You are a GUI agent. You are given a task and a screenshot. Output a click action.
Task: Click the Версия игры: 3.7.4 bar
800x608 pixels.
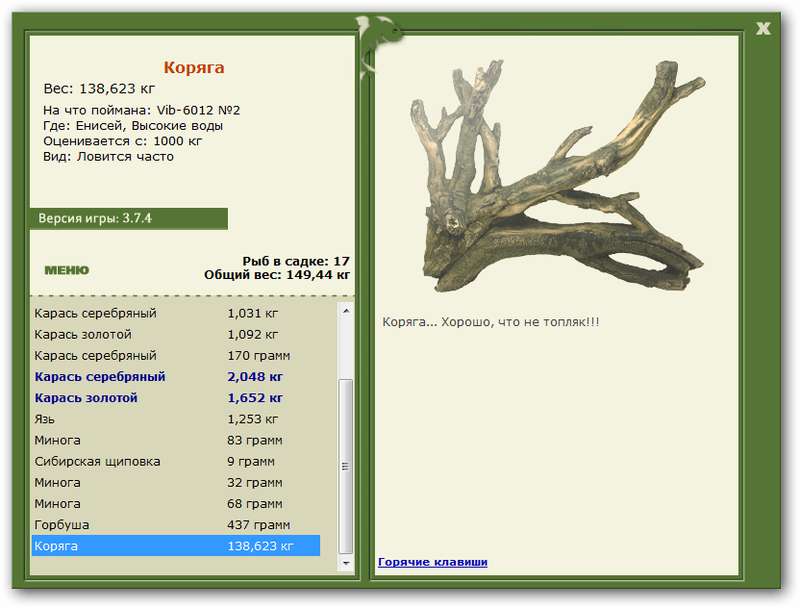(x=129, y=219)
